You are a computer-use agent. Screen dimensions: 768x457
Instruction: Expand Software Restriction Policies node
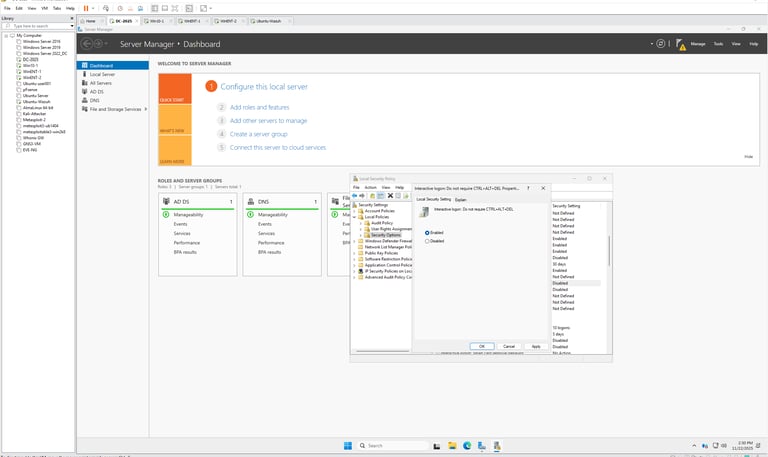(x=355, y=259)
